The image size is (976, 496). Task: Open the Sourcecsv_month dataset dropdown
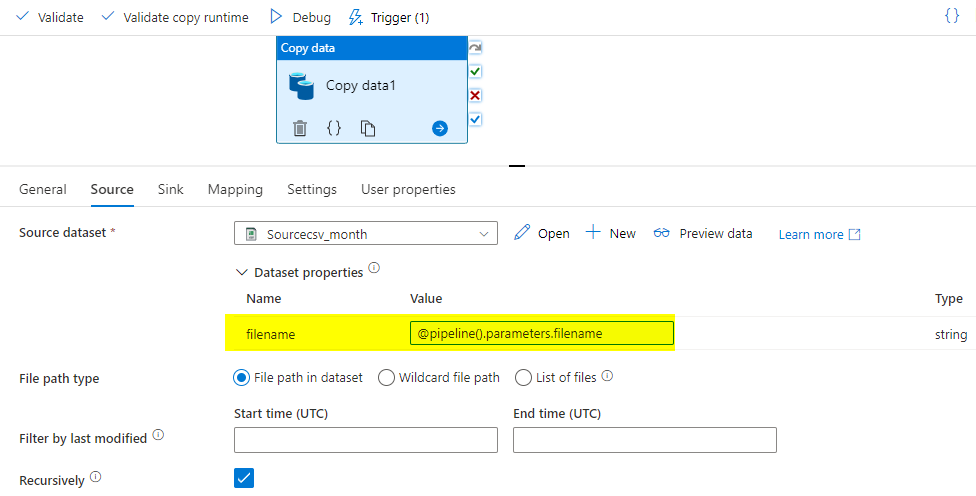pyautogui.click(x=366, y=234)
